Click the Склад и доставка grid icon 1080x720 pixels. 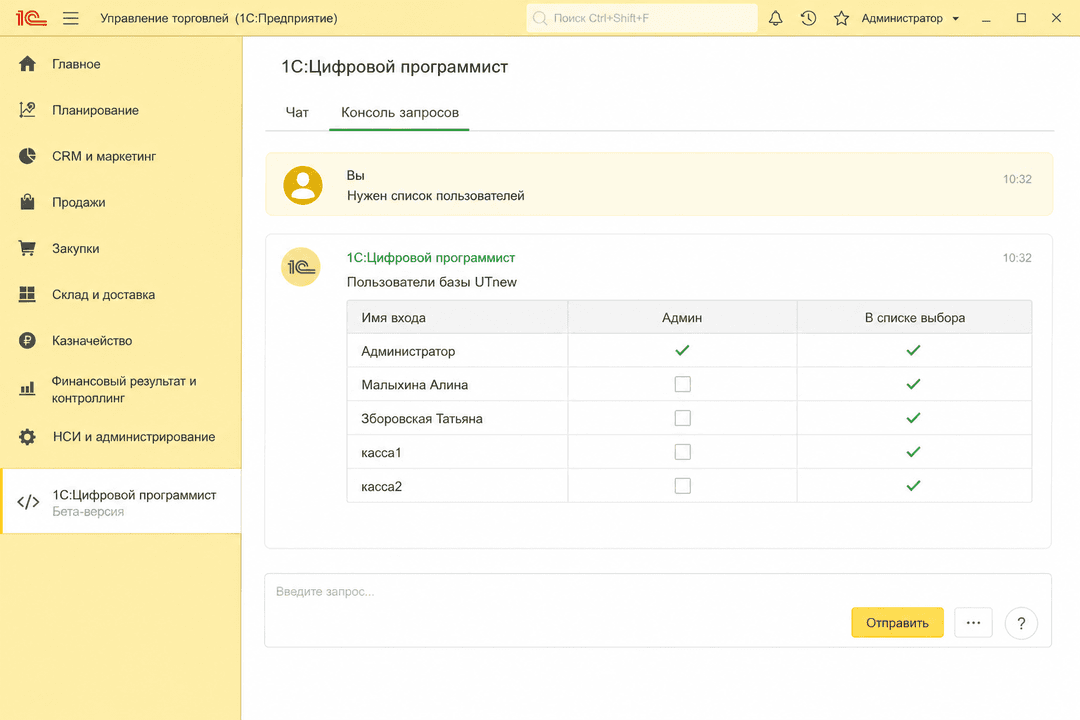[28, 294]
